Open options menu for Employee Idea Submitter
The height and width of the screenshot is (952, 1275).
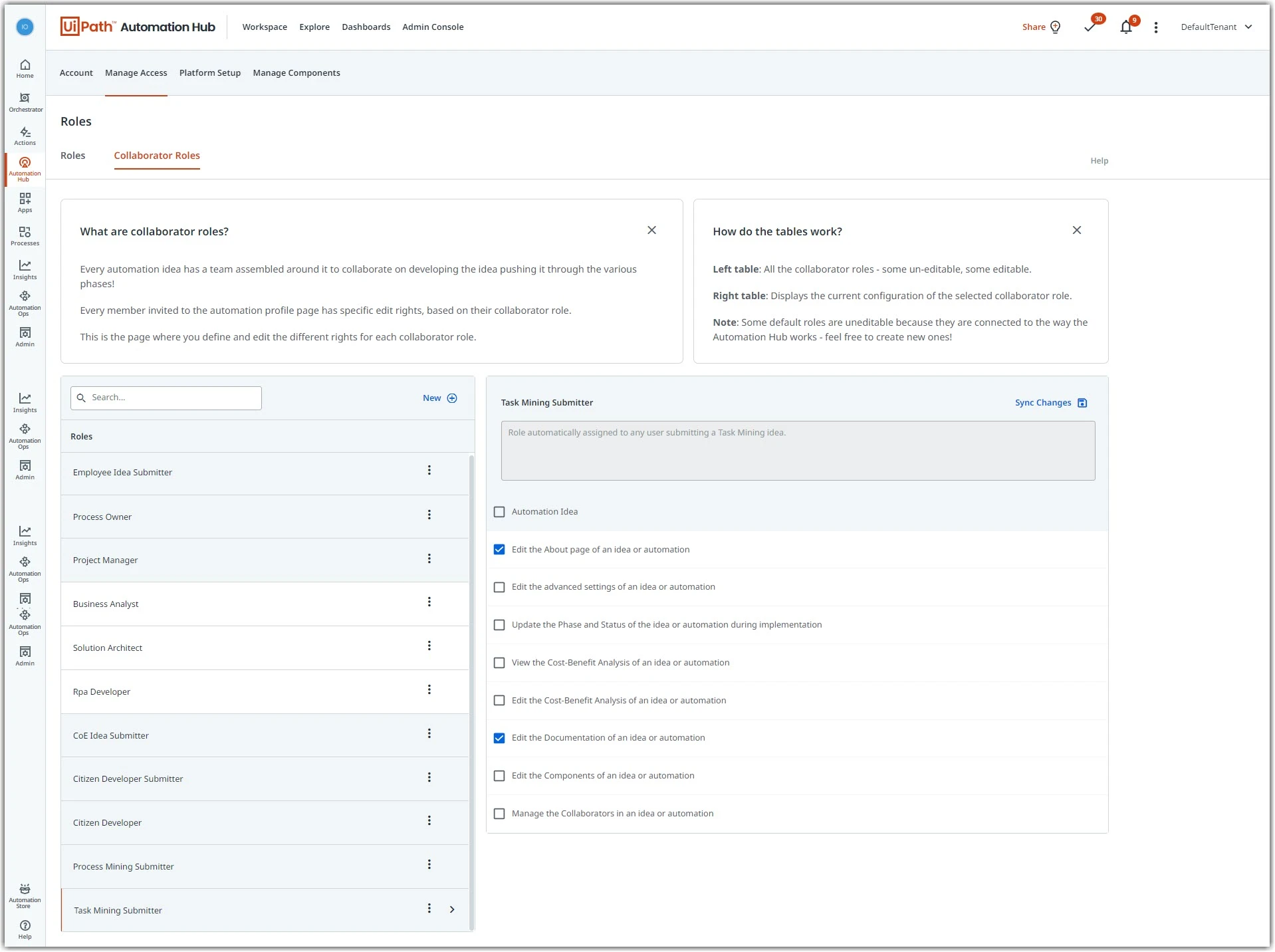429,471
